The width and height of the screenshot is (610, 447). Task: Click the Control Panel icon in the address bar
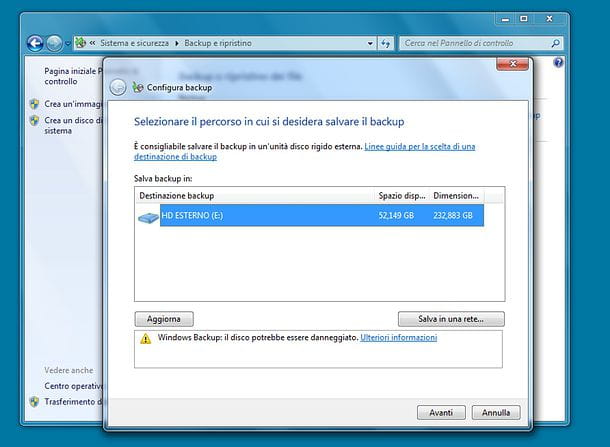81,43
